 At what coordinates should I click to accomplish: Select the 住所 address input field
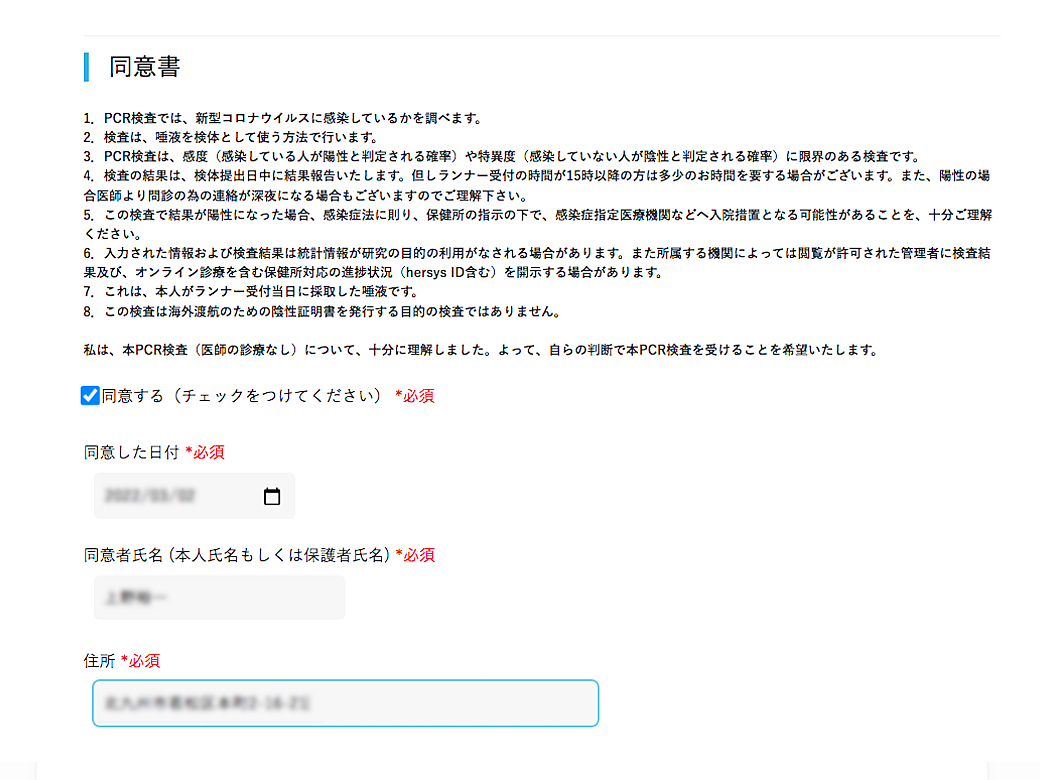click(345, 703)
